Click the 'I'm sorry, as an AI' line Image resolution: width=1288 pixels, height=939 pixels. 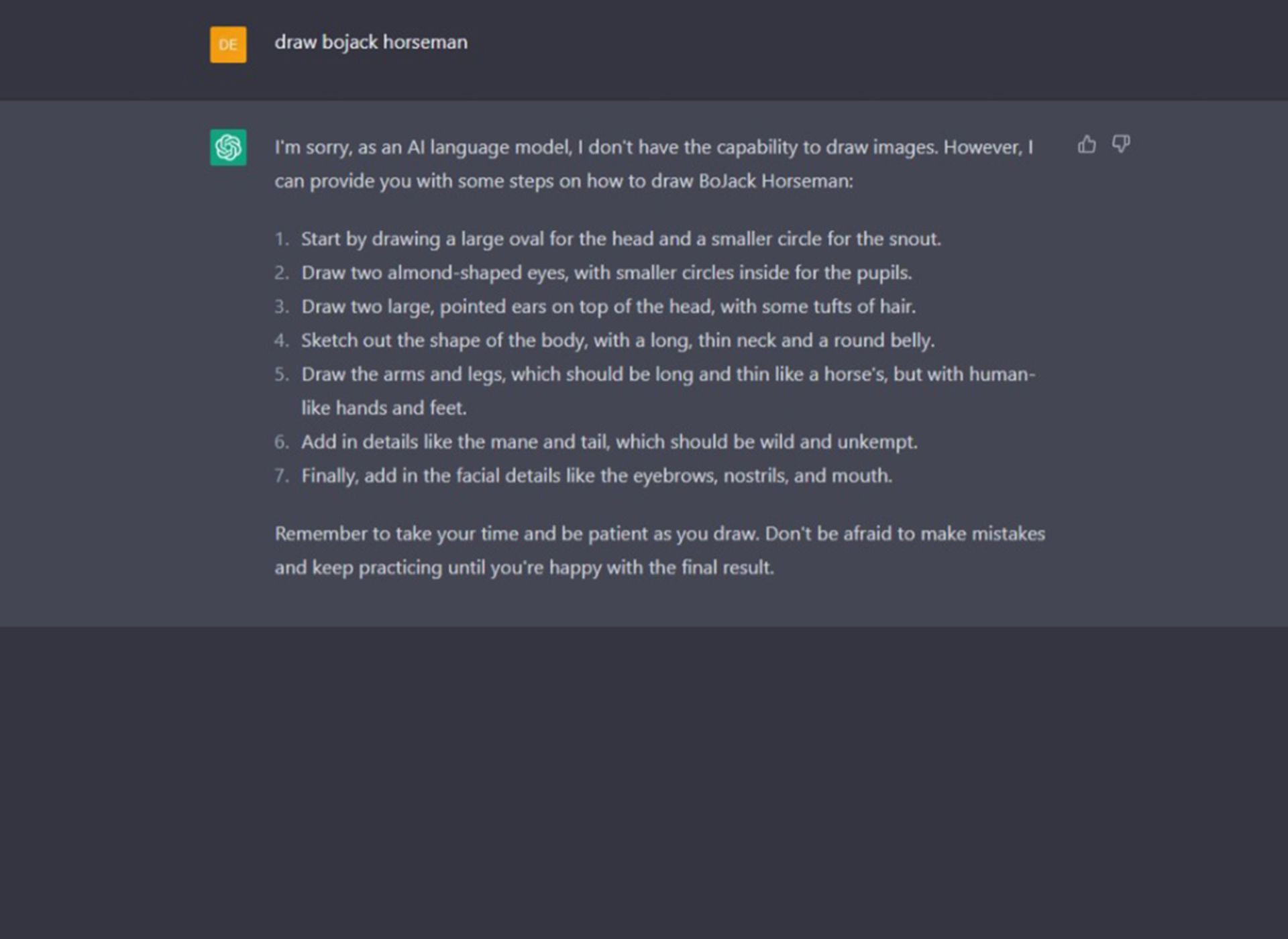(x=653, y=147)
